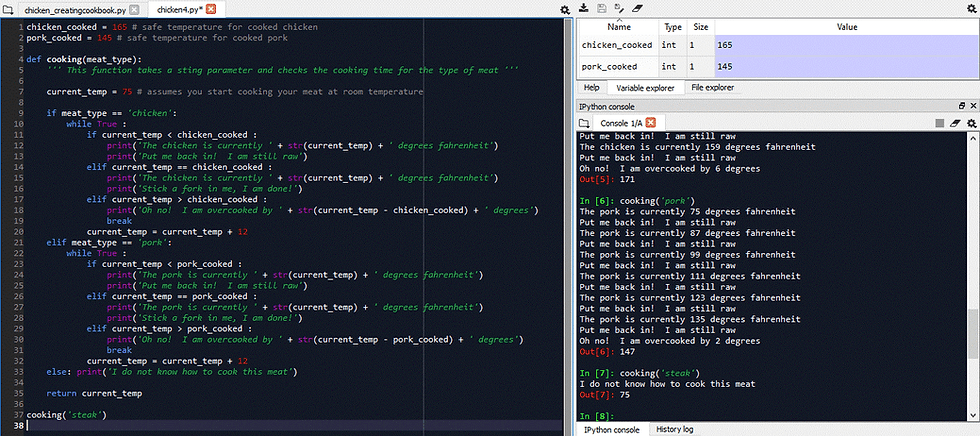This screenshot has height=436, width=980.
Task: Select the IPython console bottom tab
Action: (612, 430)
